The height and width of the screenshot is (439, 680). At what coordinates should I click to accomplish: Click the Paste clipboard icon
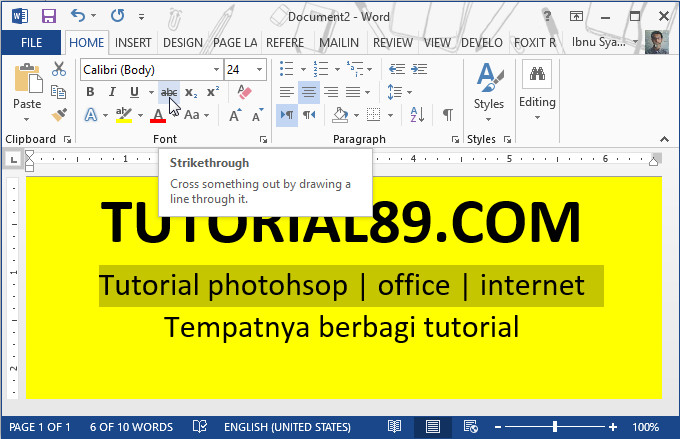pos(28,79)
